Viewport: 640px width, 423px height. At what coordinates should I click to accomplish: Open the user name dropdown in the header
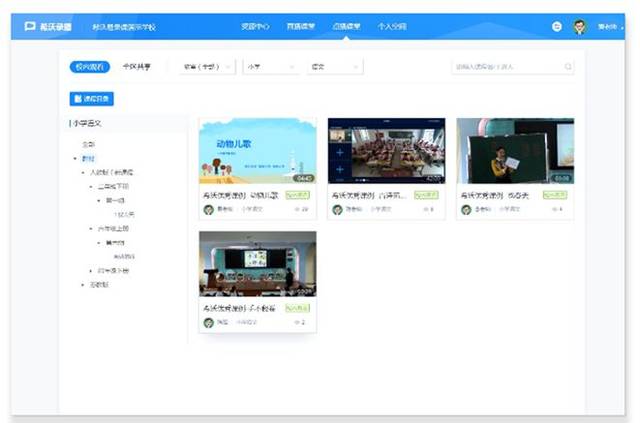tap(610, 27)
